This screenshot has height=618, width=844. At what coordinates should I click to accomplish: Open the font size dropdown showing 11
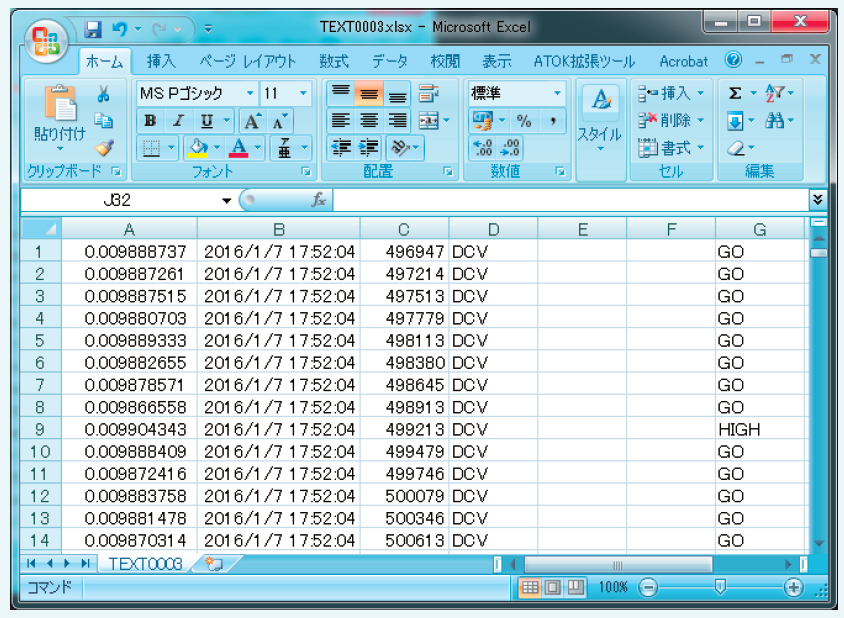pos(303,93)
